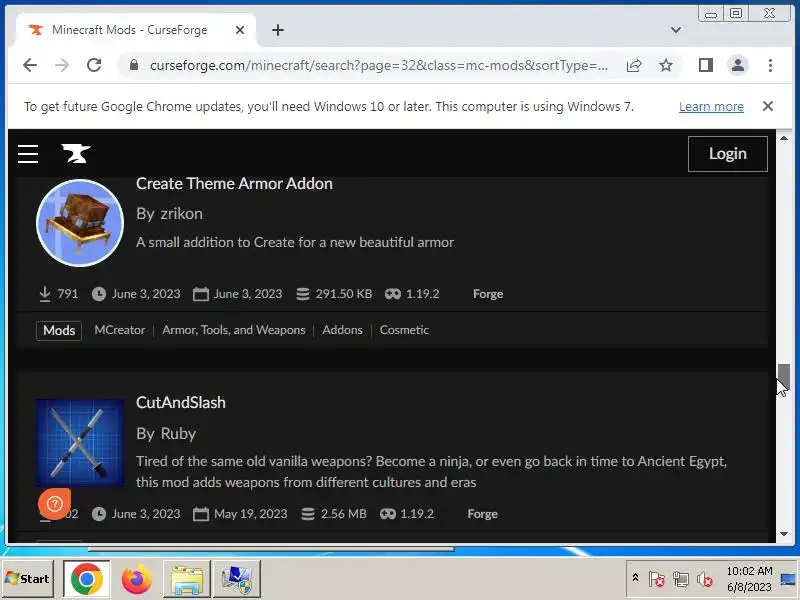
Task: Click the Login button
Action: [728, 154]
